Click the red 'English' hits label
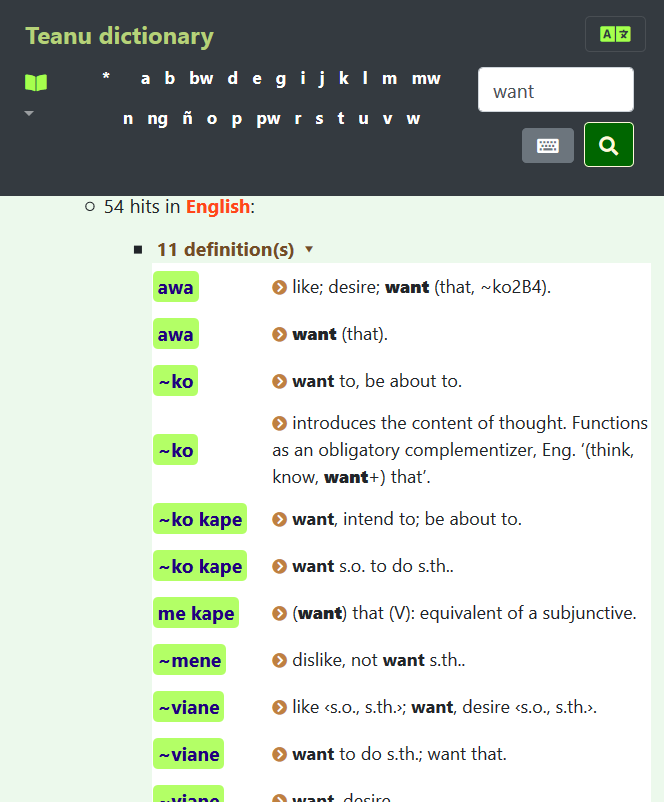Image resolution: width=664 pixels, height=802 pixels. tap(217, 207)
